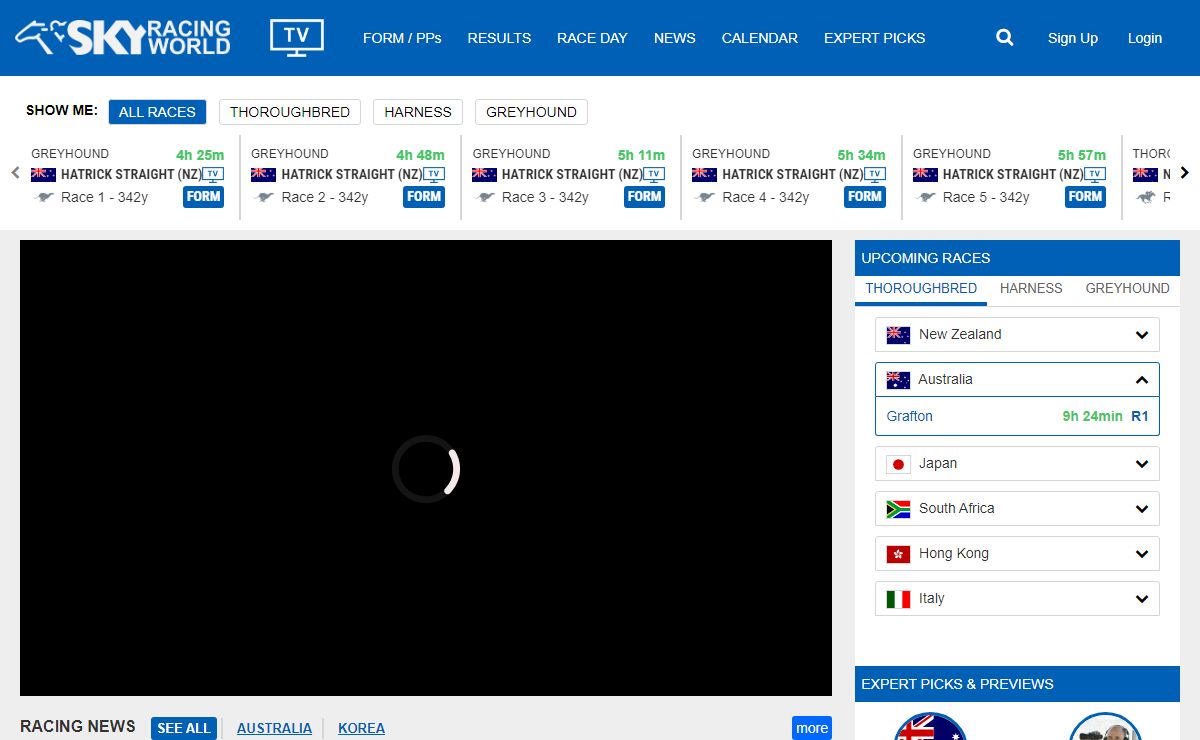This screenshot has width=1200, height=740.
Task: Click the greyhound icon beside Race 2 - 342y
Action: click(x=264, y=197)
